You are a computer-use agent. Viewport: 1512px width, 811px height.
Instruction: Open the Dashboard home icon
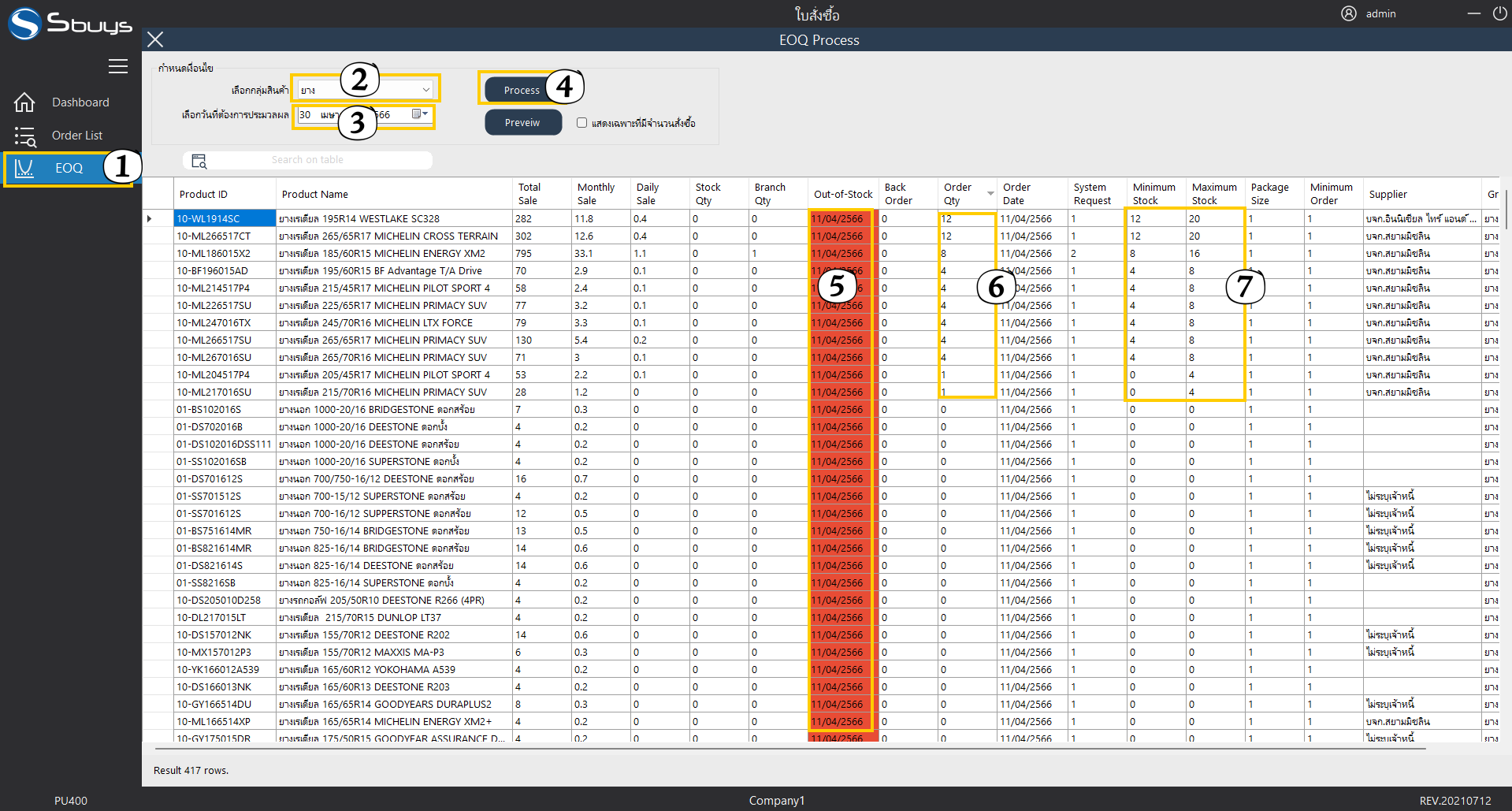coord(24,102)
